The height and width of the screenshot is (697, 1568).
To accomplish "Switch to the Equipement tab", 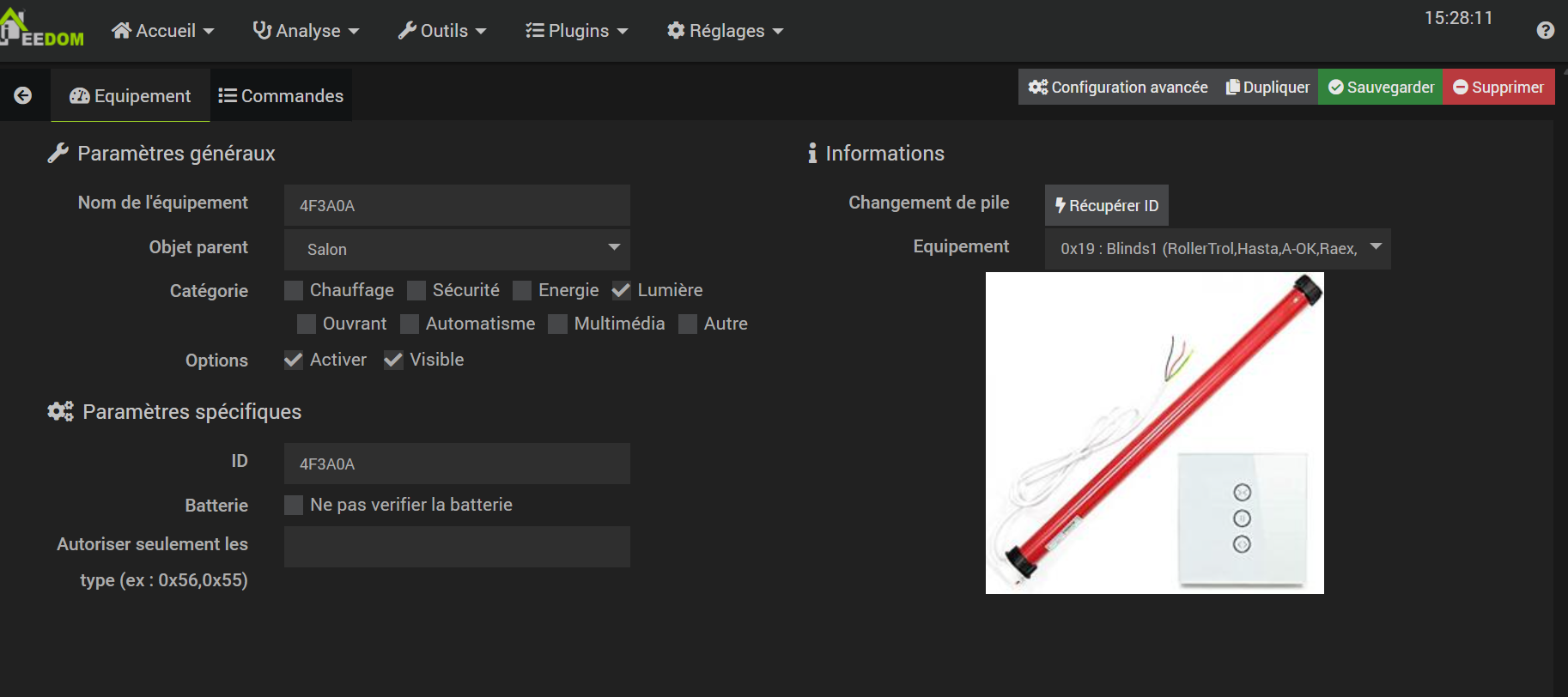I will tap(131, 95).
